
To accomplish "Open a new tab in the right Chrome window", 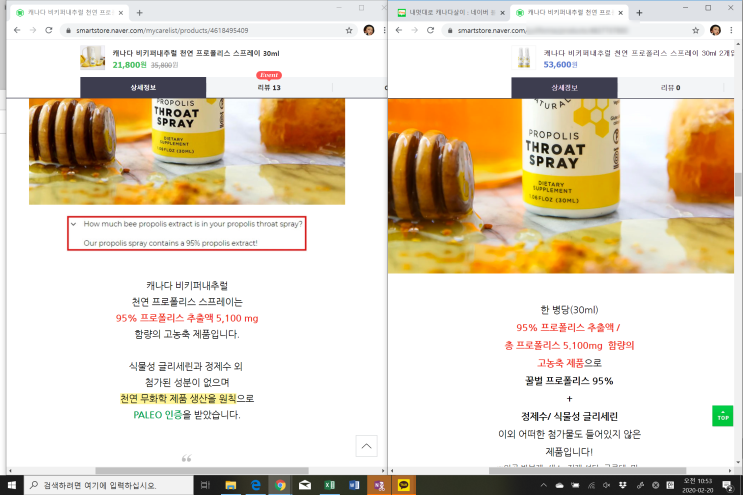I will pyautogui.click(x=639, y=13).
